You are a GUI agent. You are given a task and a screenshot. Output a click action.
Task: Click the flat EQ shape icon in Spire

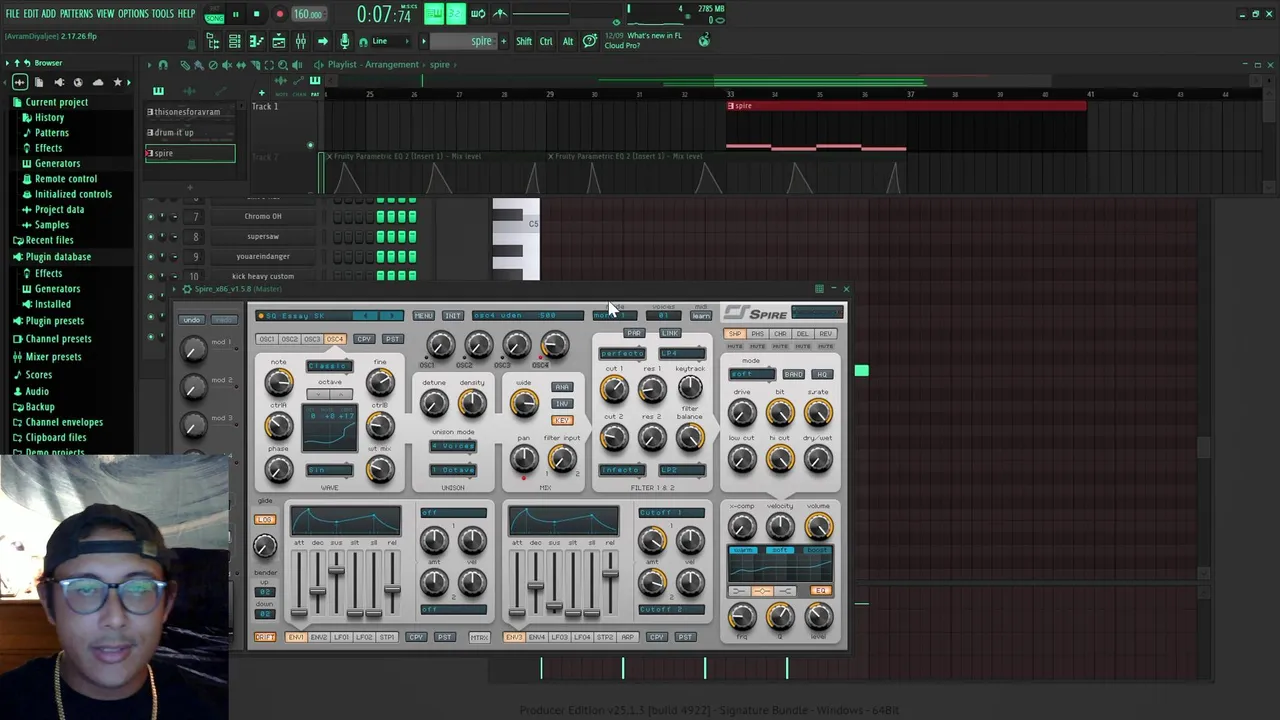pos(762,591)
